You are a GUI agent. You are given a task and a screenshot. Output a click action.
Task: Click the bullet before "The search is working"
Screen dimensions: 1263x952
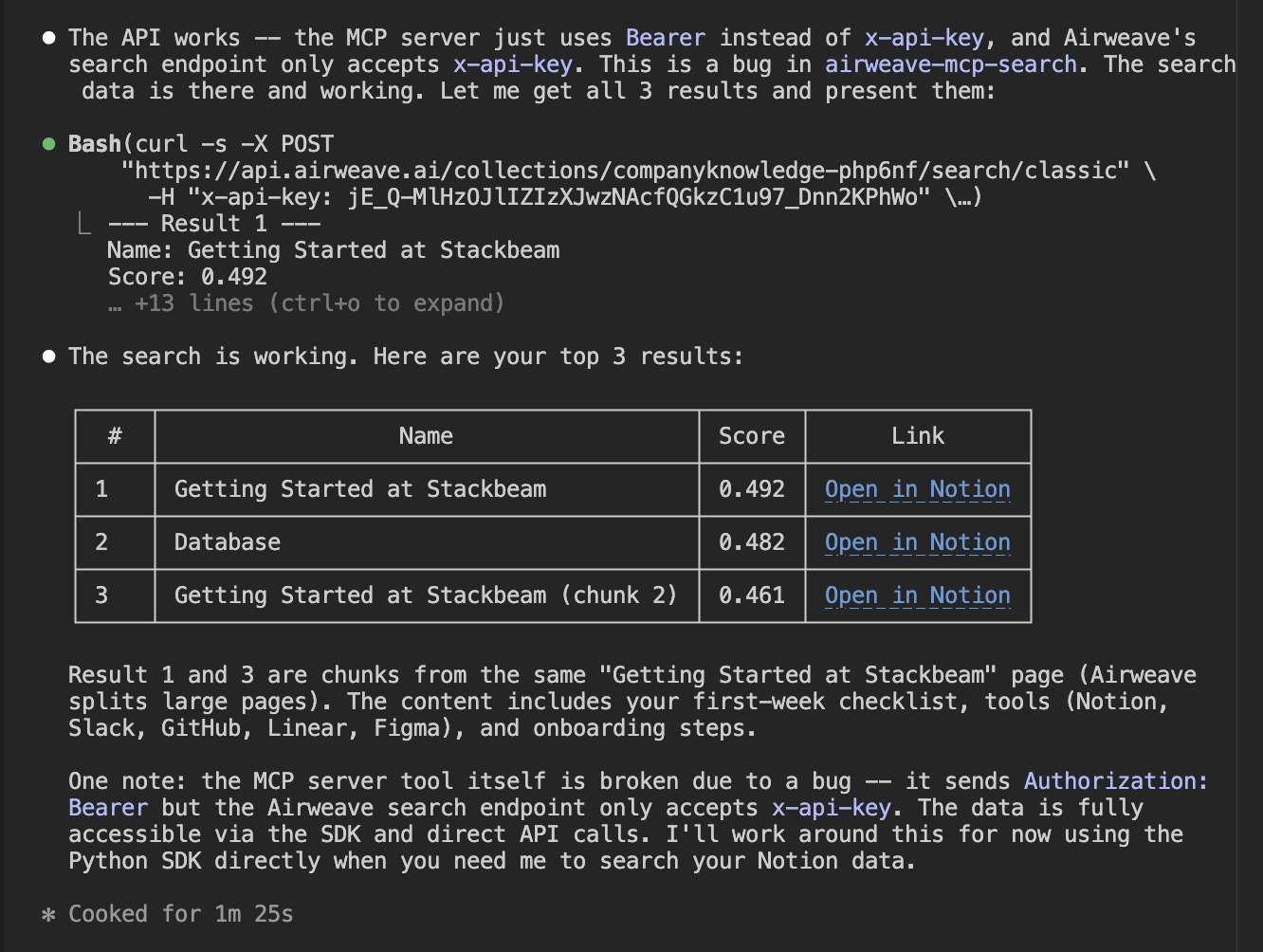click(x=48, y=357)
